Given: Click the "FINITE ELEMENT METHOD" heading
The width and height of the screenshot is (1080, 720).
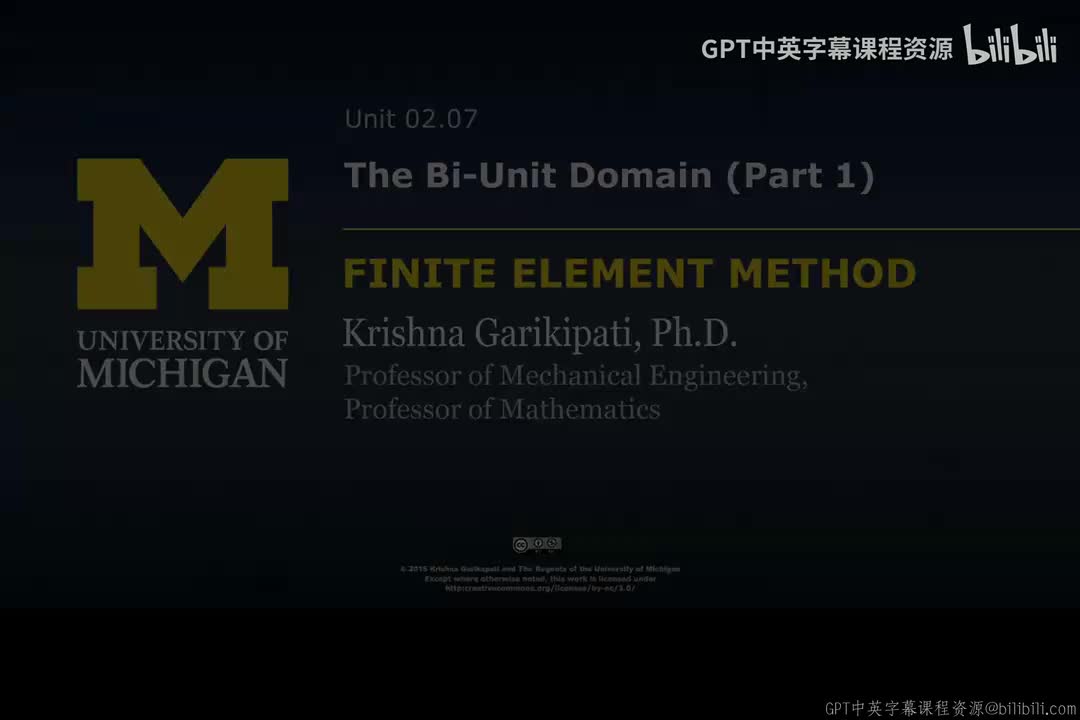Looking at the screenshot, I should click(x=630, y=274).
